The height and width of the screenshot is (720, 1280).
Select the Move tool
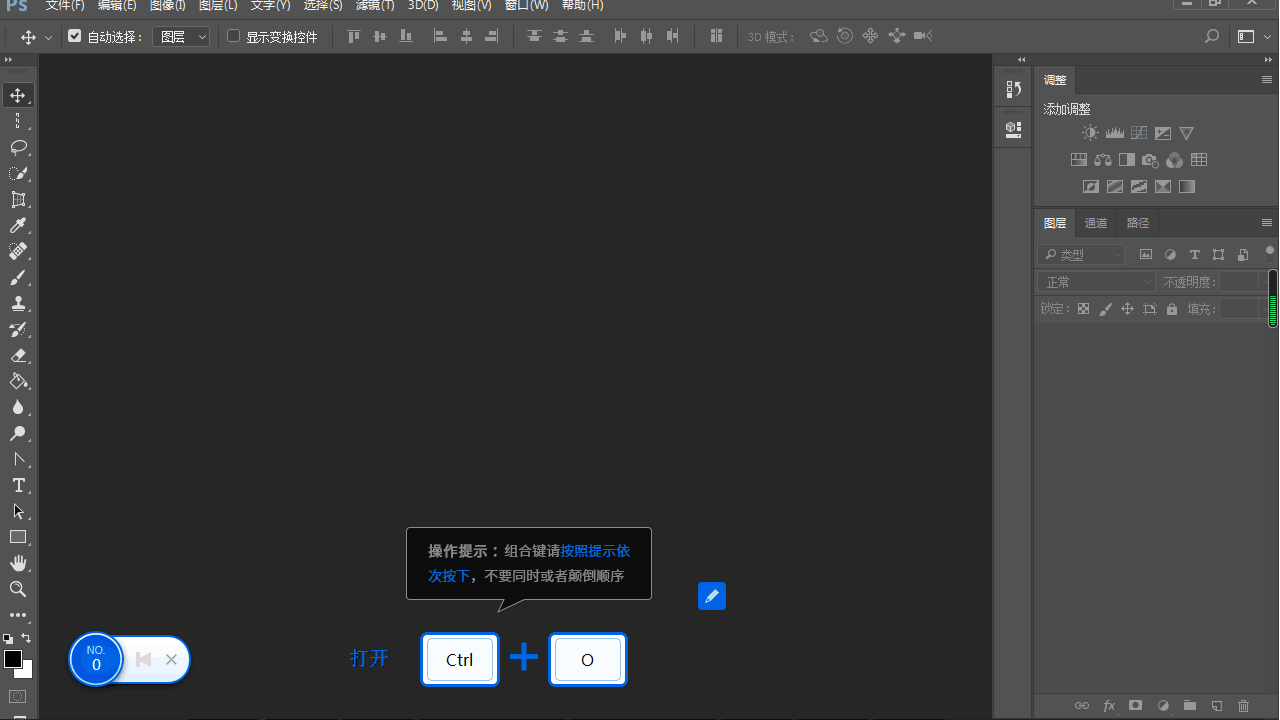click(18, 95)
